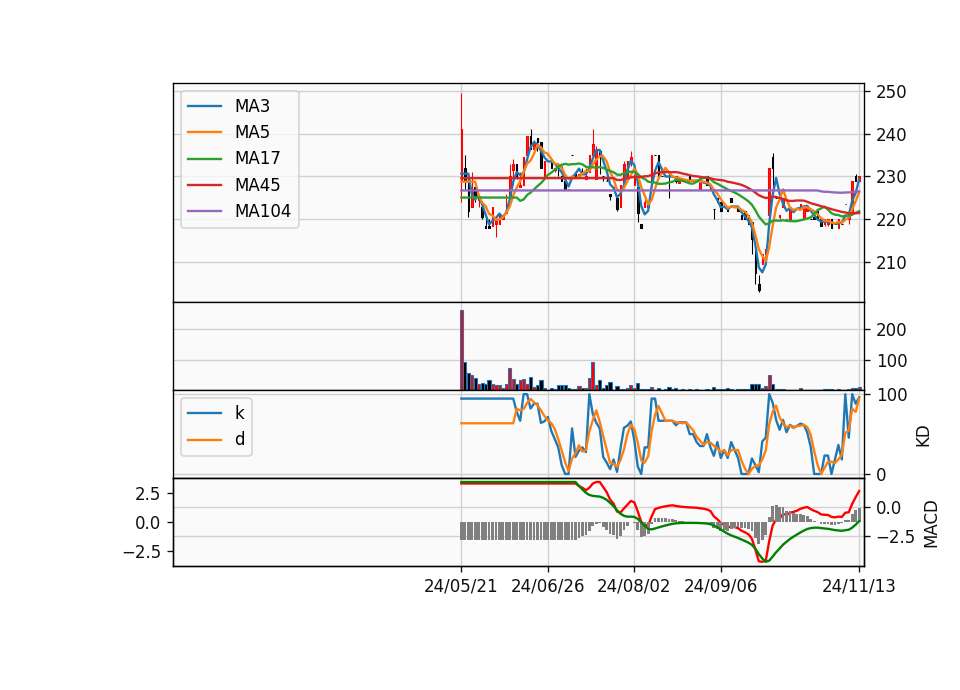Viewport: 960px width, 690px height.
Task: Click the 24/11/13 date label
Action: point(858,587)
